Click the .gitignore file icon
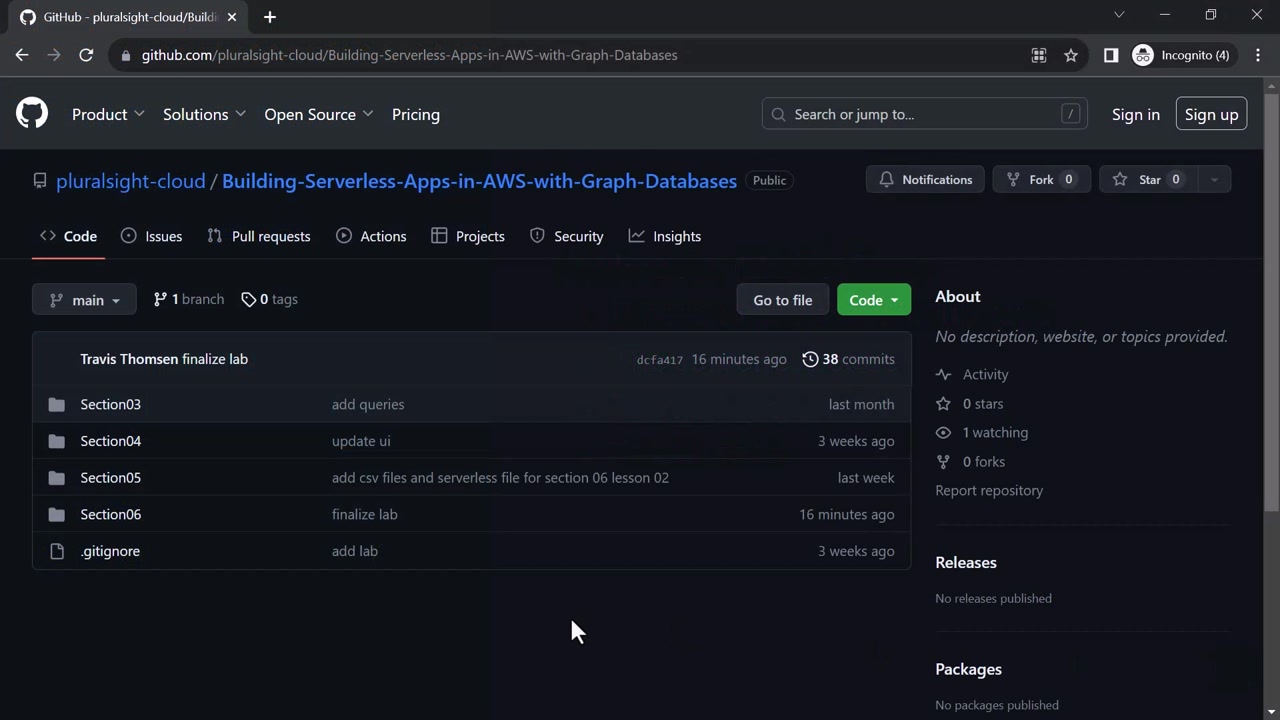1280x720 pixels. [57, 551]
